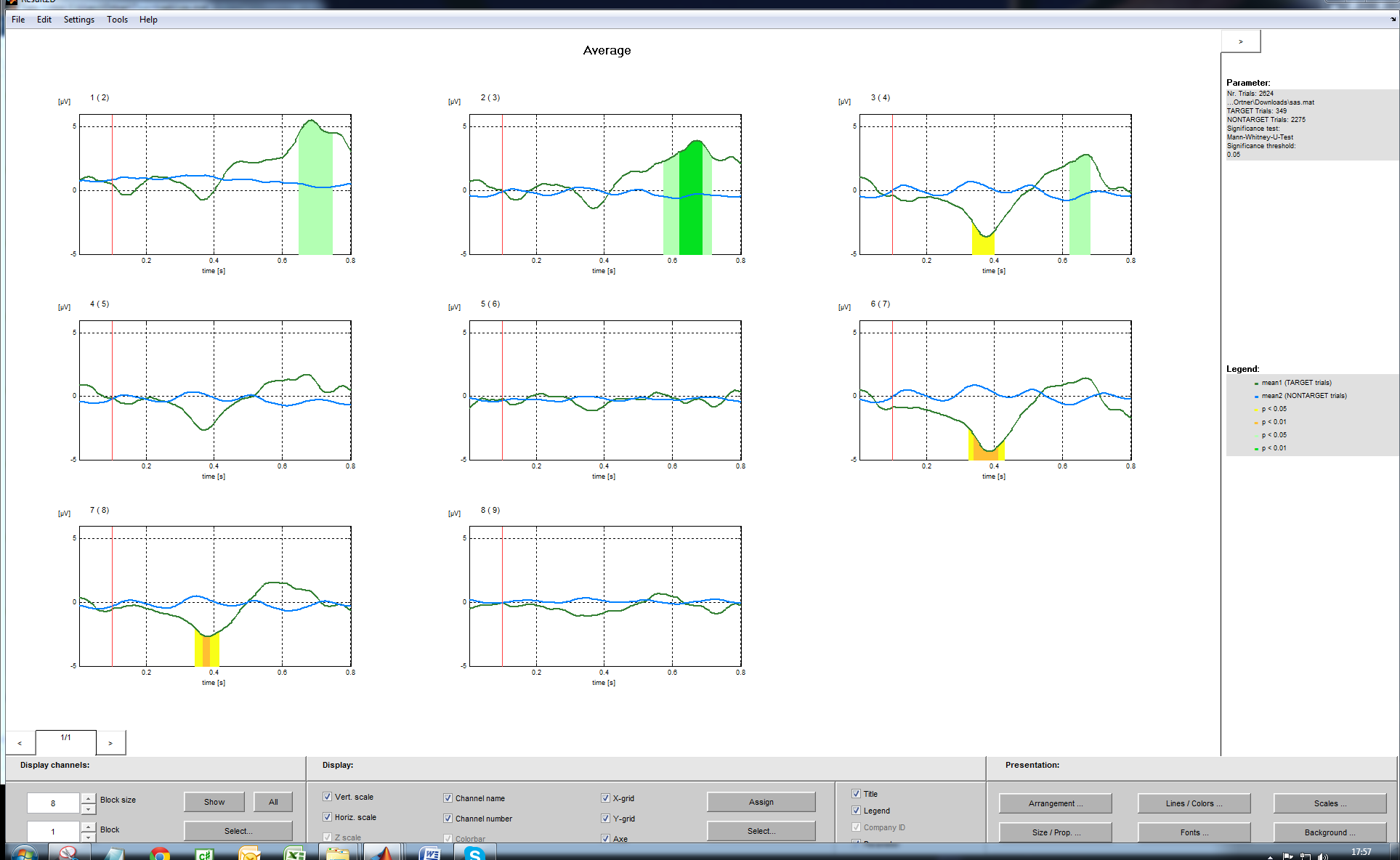Image resolution: width=1400 pixels, height=860 pixels.
Task: Open the Tools menu
Action: click(117, 20)
